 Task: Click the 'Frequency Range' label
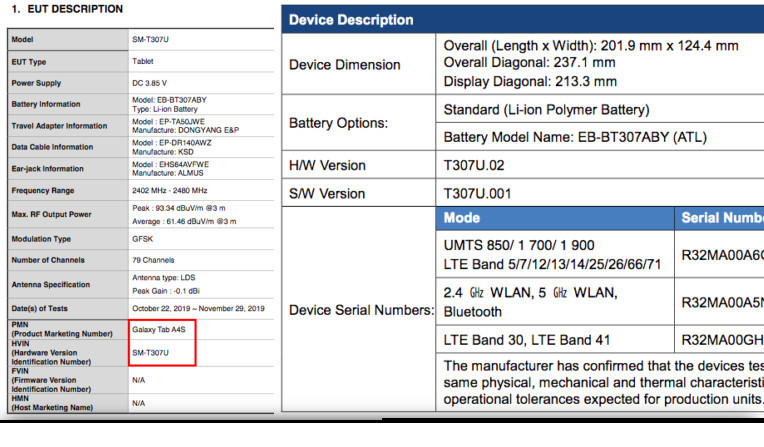pos(43,191)
